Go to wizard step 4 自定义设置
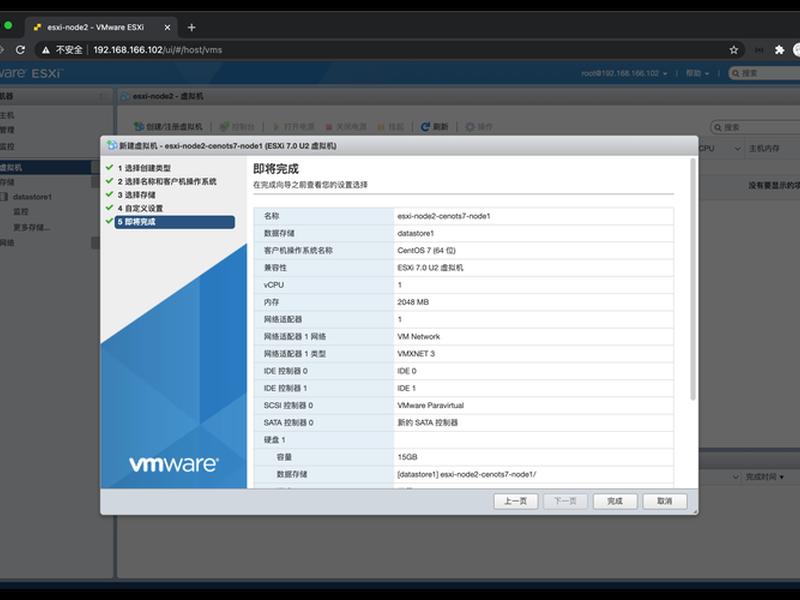 pos(140,208)
